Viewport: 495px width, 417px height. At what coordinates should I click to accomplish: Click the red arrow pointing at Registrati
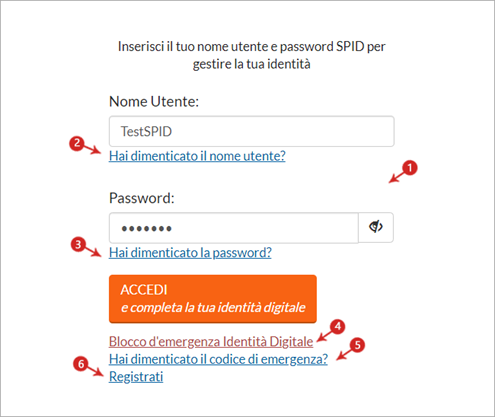(x=95, y=371)
